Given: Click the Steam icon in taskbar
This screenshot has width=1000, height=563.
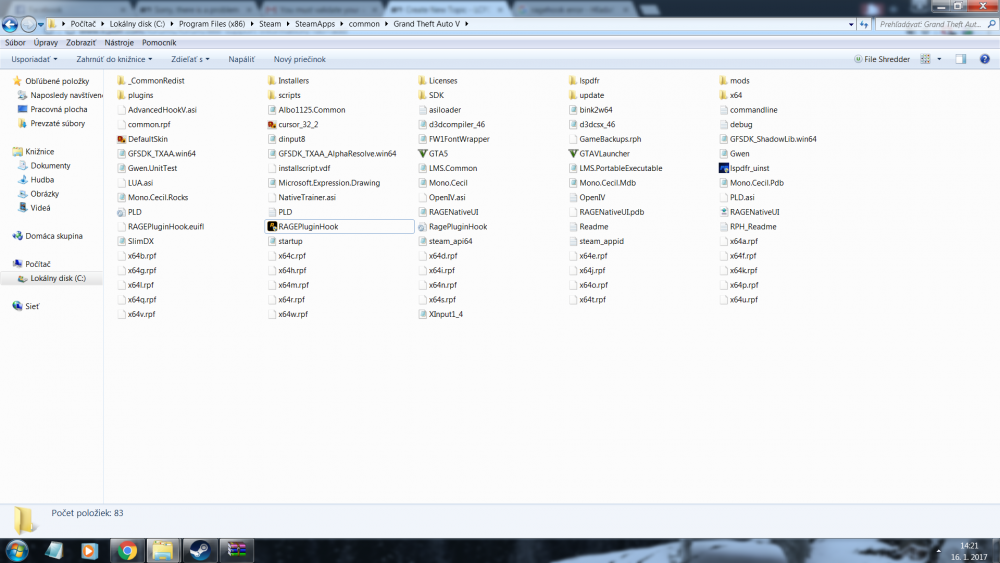Looking at the screenshot, I should pyautogui.click(x=200, y=550).
